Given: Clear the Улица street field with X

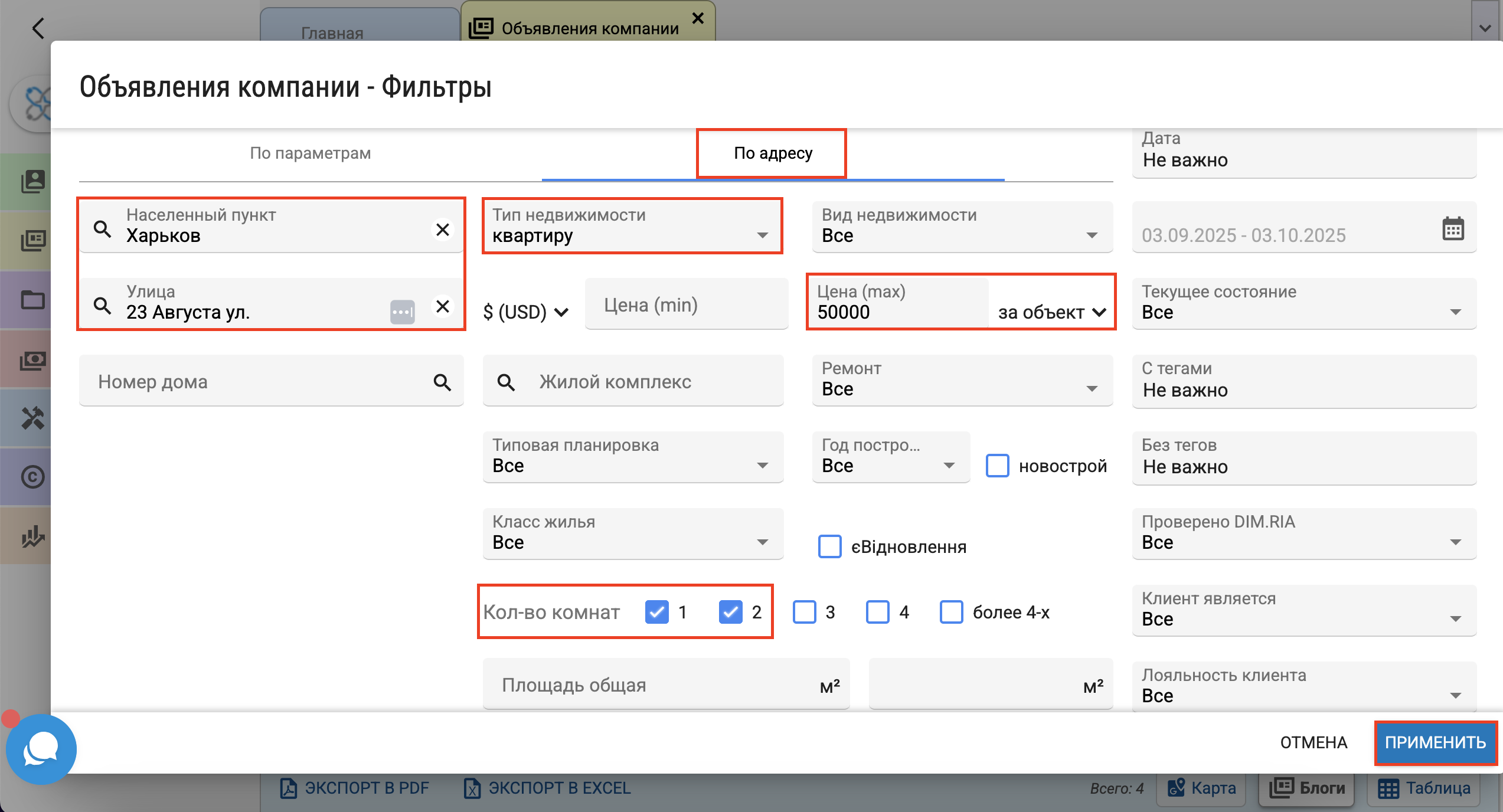Looking at the screenshot, I should pyautogui.click(x=442, y=306).
